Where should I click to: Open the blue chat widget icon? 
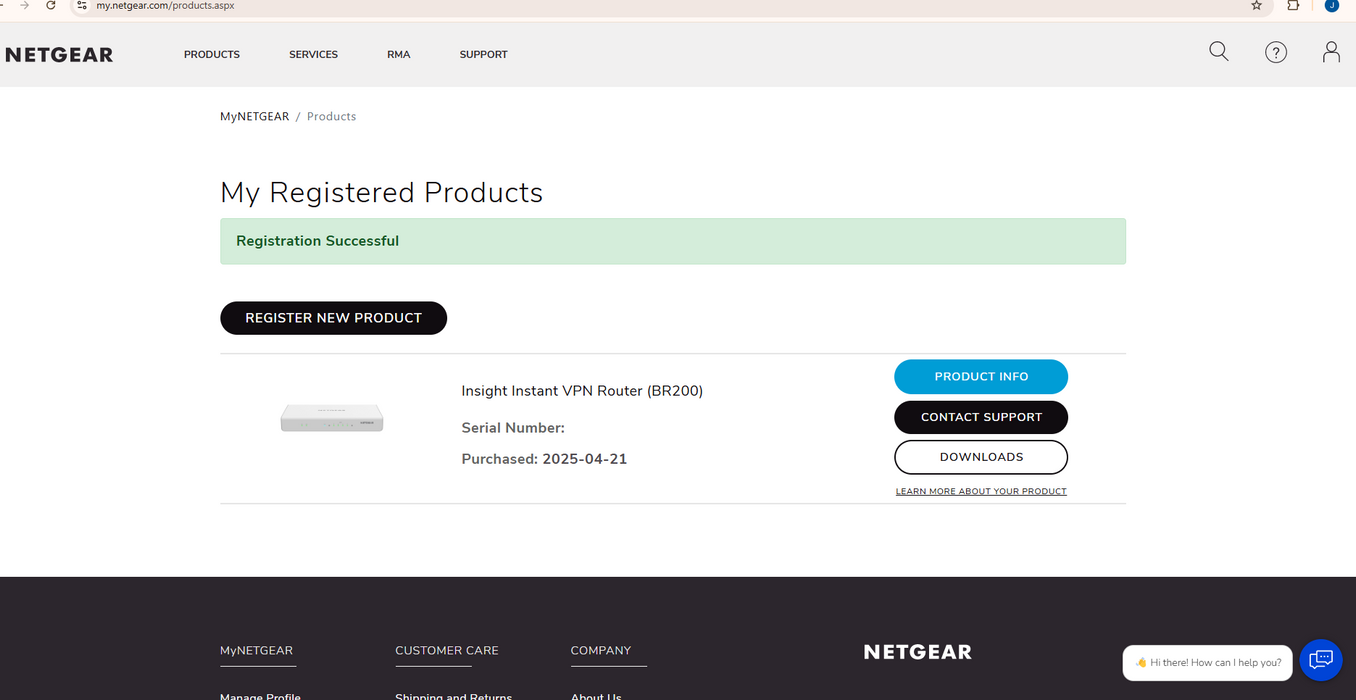coord(1320,660)
